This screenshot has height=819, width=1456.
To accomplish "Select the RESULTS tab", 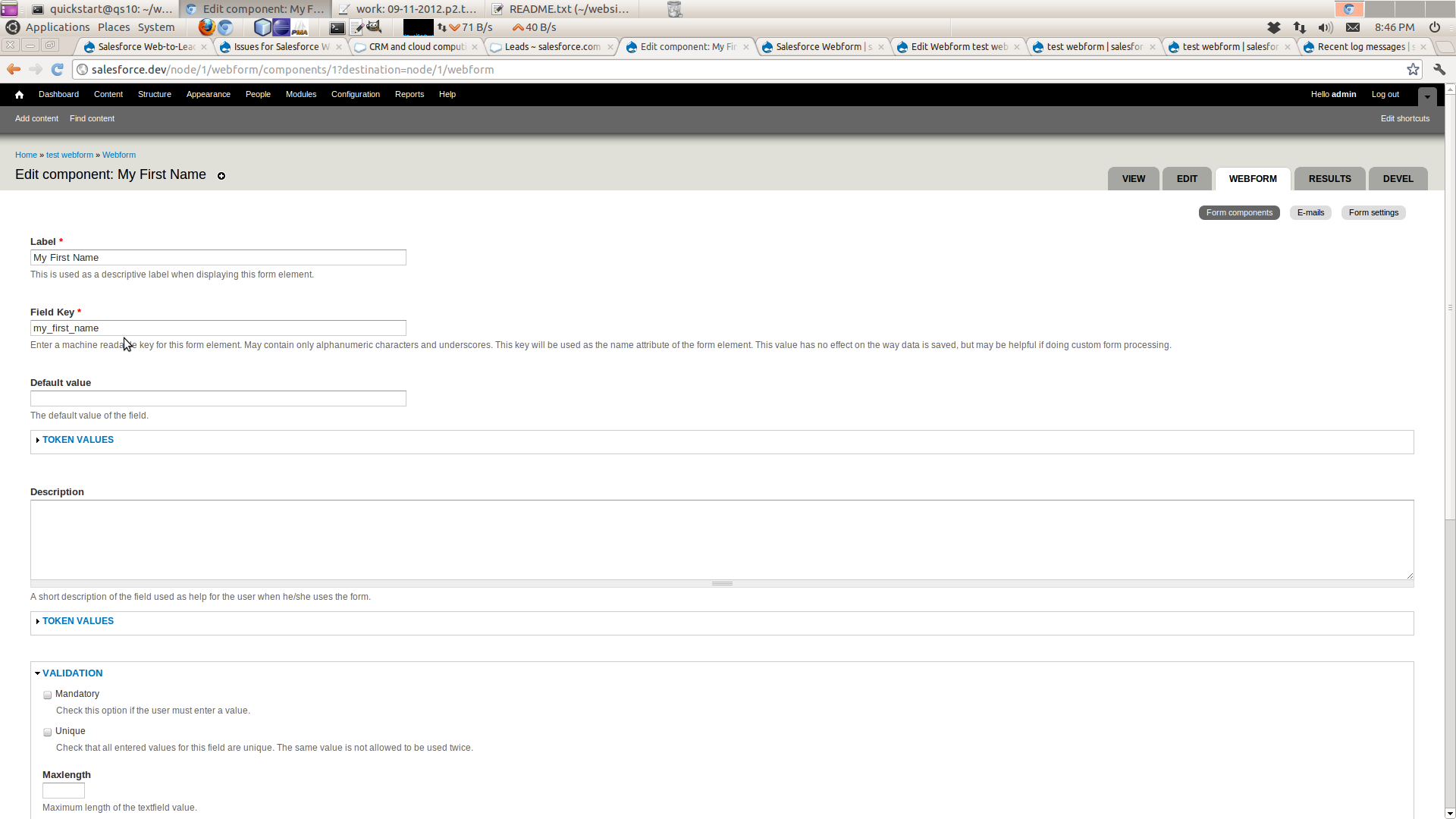I will (x=1330, y=178).
